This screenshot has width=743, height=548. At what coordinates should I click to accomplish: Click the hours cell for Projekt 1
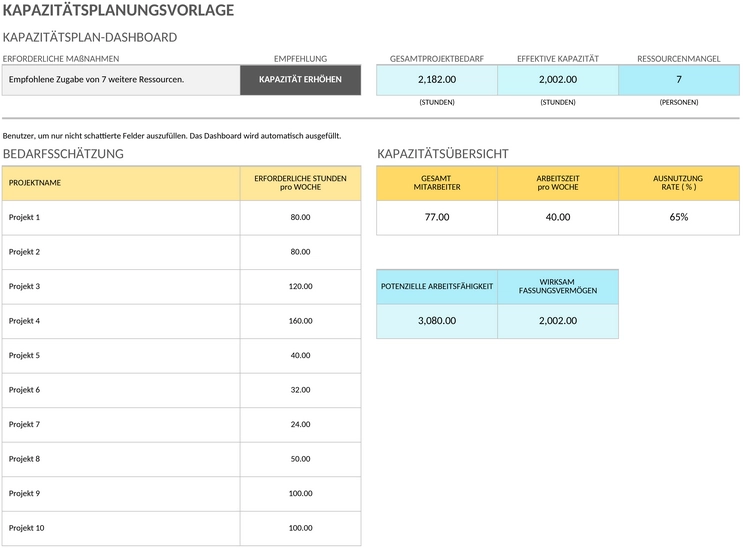[300, 218]
